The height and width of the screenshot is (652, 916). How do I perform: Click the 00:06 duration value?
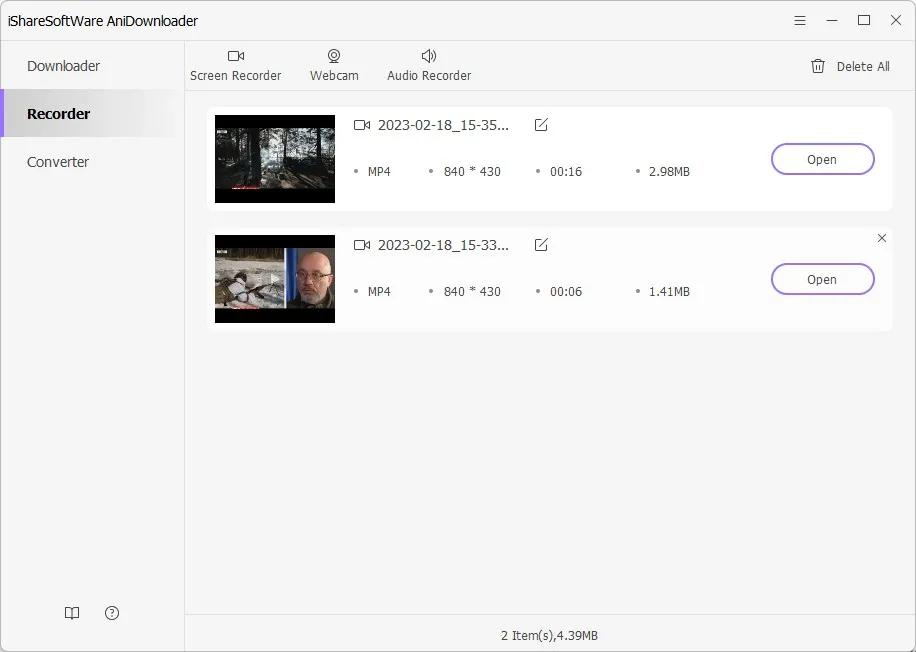pyautogui.click(x=566, y=292)
